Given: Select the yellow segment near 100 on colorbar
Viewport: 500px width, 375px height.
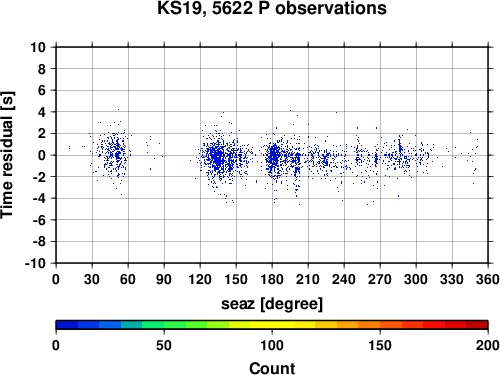Looking at the screenshot, I should point(272,325).
